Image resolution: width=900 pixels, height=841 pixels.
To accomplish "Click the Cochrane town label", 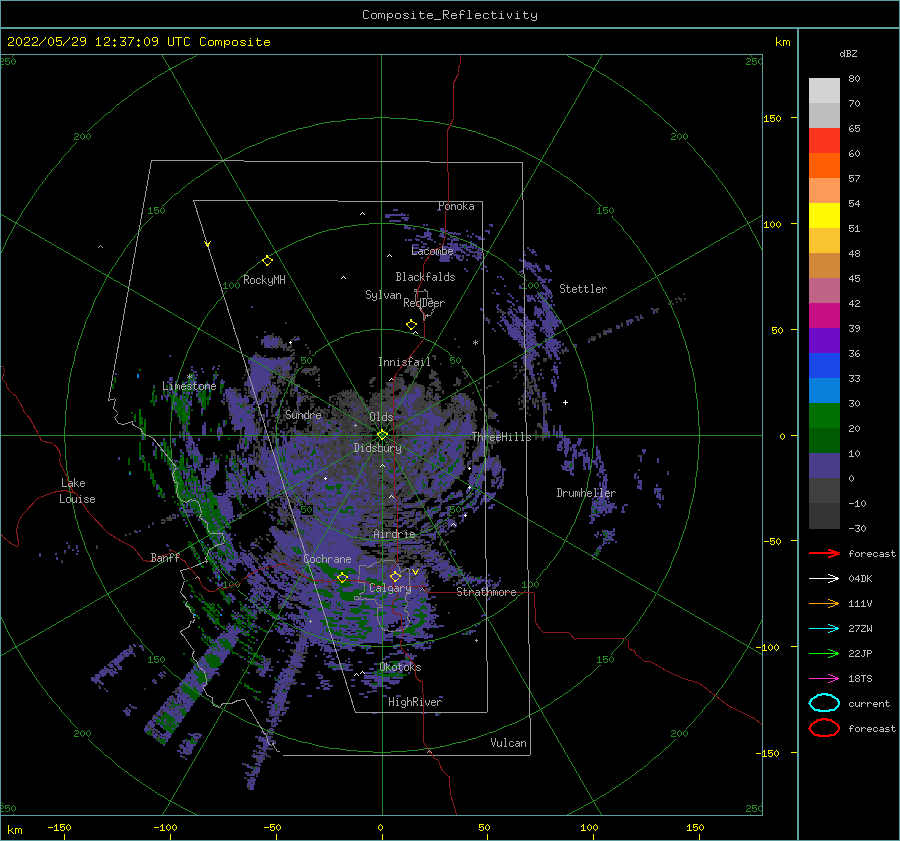I will (x=327, y=559).
